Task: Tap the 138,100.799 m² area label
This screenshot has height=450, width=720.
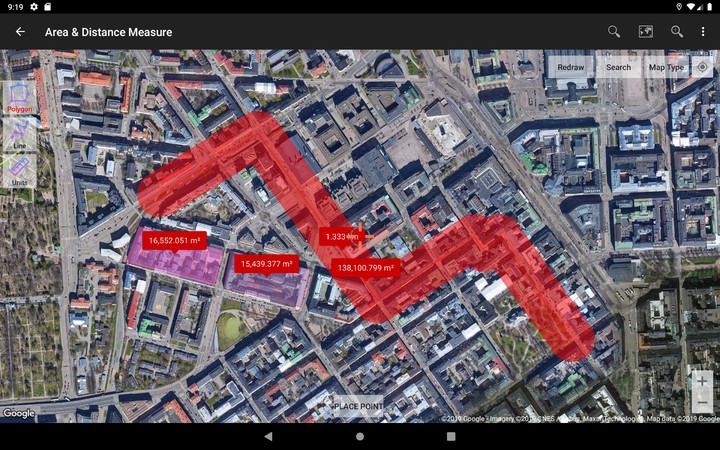Action: pos(366,267)
